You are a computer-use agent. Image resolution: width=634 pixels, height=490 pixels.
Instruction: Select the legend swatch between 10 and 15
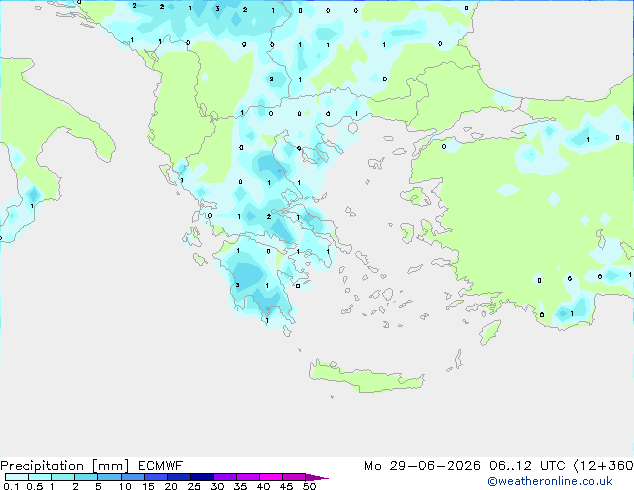click(x=133, y=477)
